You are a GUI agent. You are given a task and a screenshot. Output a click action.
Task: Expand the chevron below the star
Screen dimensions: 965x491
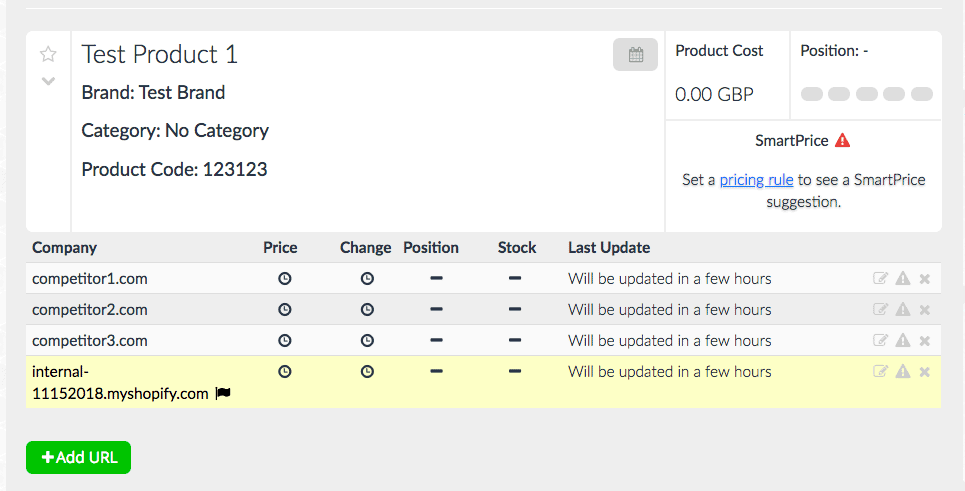tap(48, 81)
